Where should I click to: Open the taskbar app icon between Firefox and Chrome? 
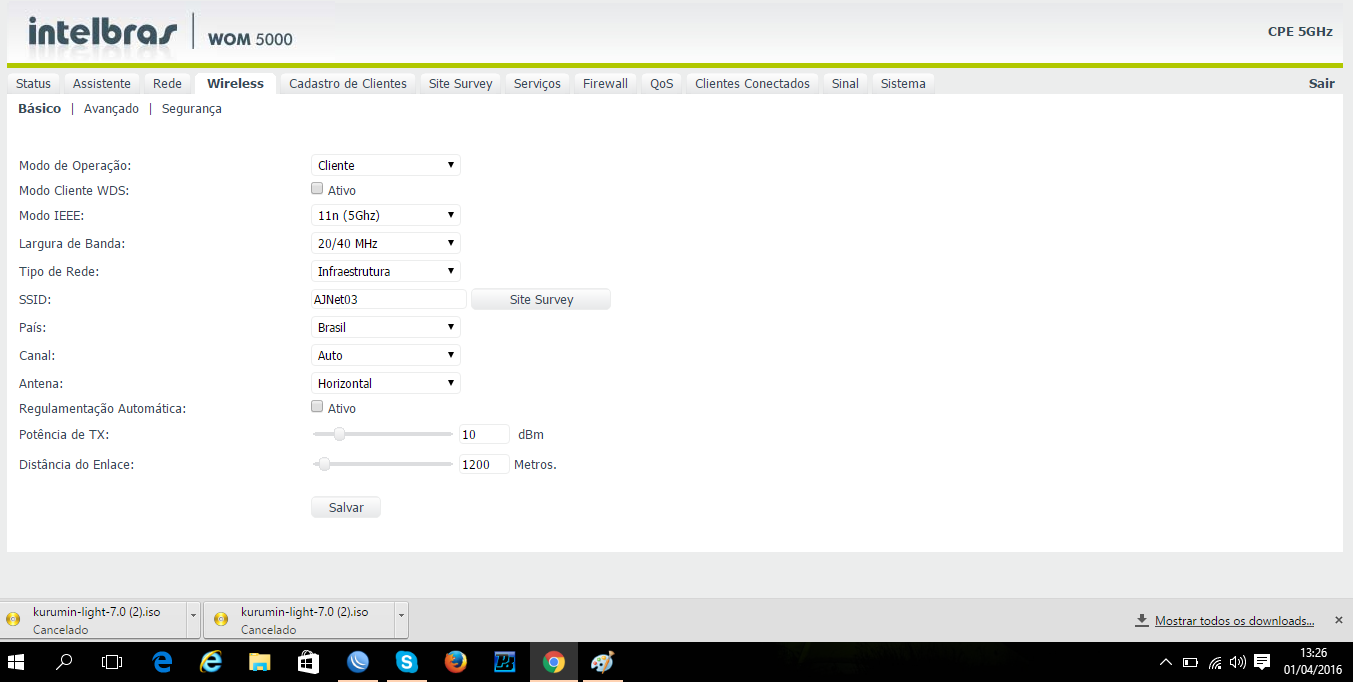tap(504, 662)
